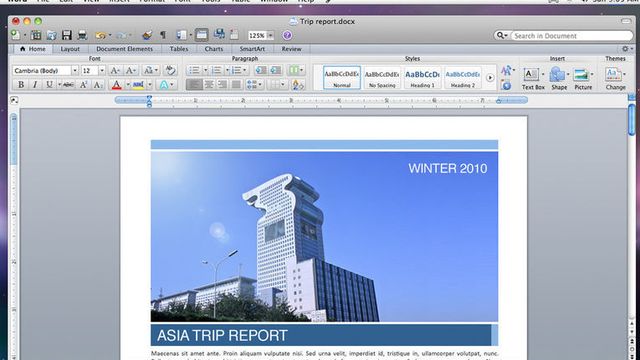This screenshot has height=360, width=640.
Task: Open the Change Case dropdown
Action: coord(150,71)
